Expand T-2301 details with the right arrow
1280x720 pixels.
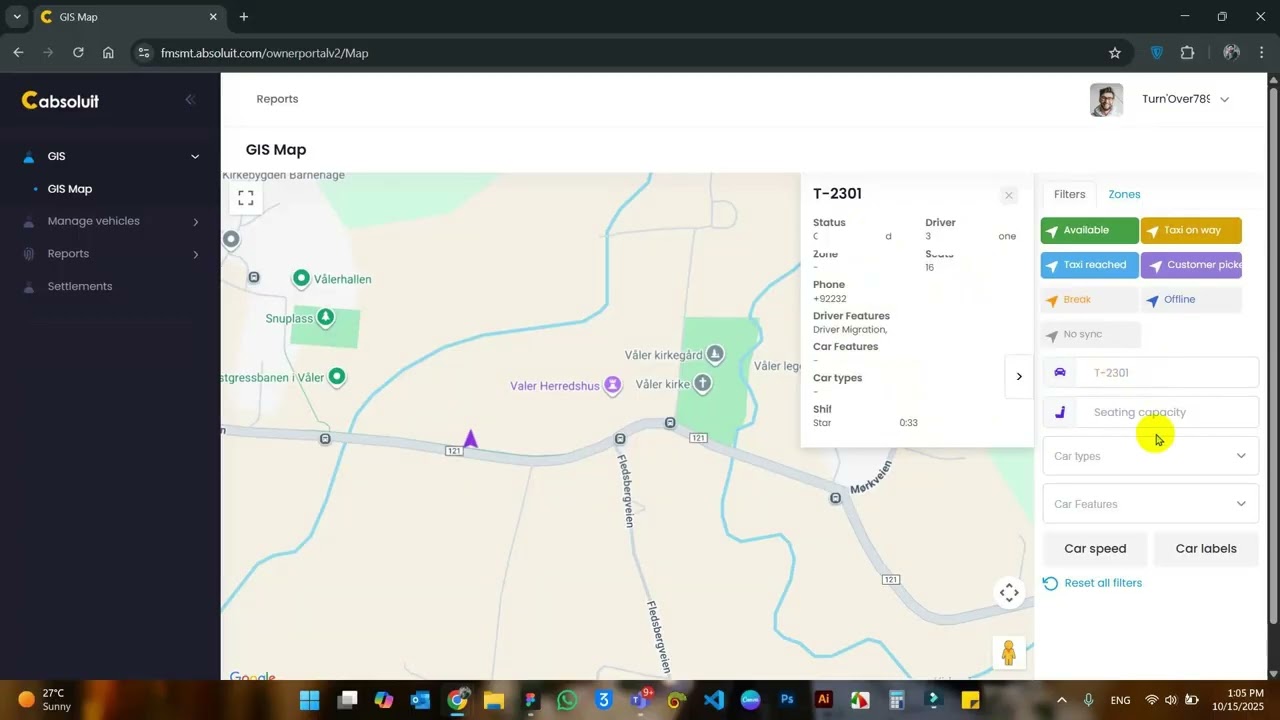(x=1019, y=377)
